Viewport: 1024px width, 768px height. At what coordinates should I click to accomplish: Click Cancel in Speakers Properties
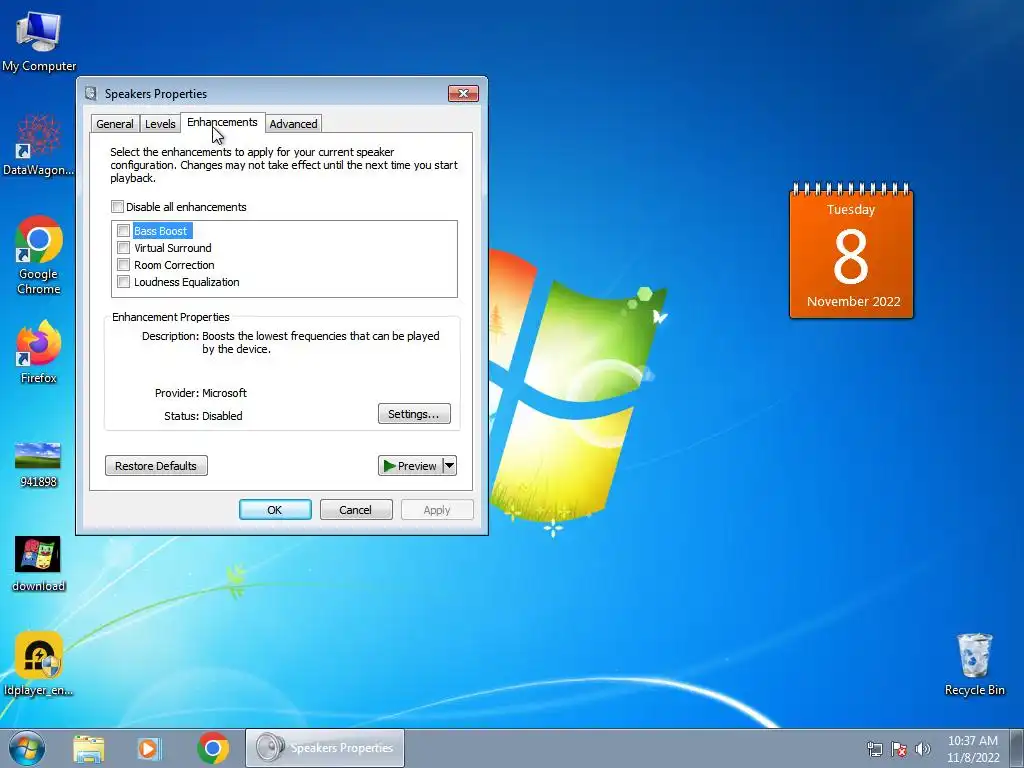(x=356, y=510)
